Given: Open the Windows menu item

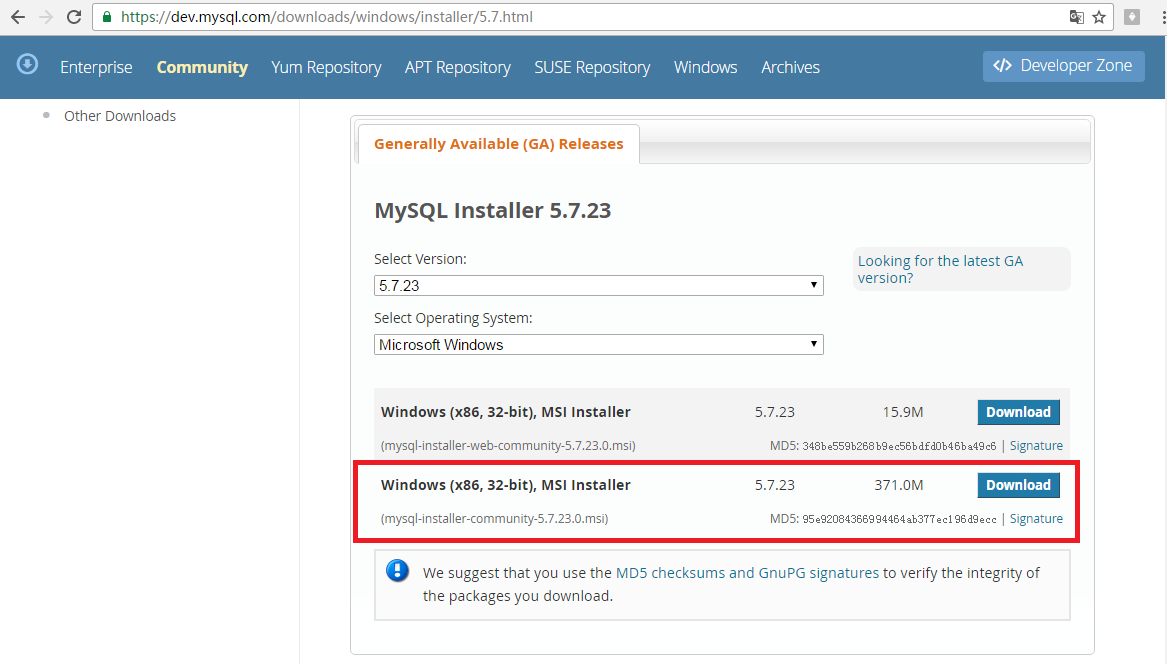Looking at the screenshot, I should pyautogui.click(x=706, y=67).
